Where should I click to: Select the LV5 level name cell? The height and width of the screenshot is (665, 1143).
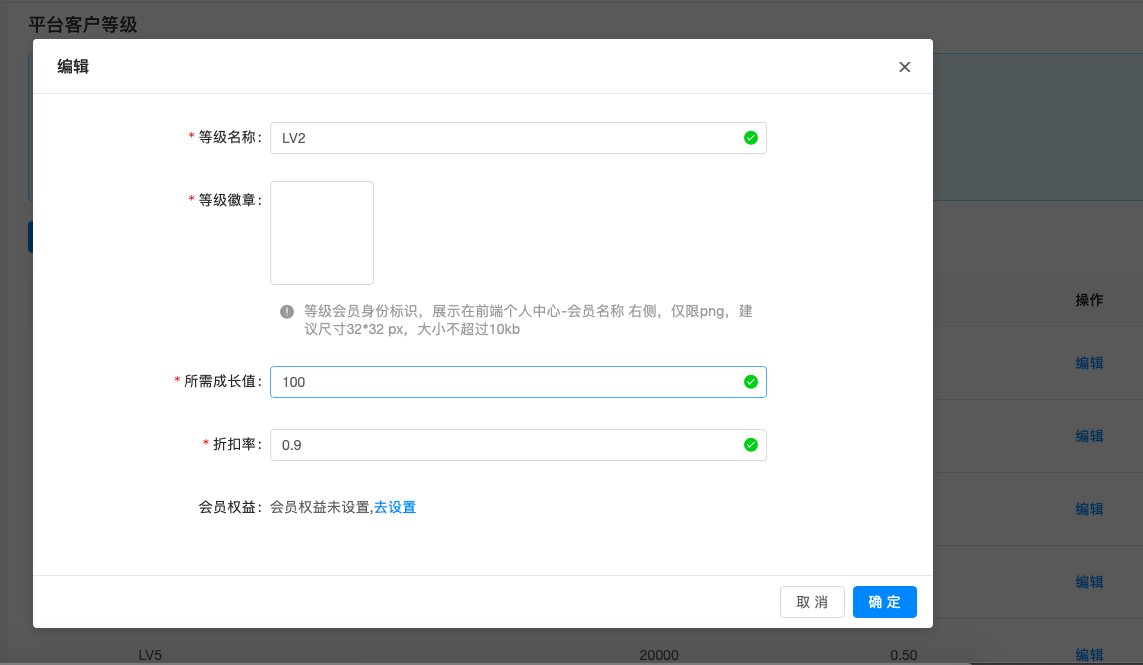150,655
